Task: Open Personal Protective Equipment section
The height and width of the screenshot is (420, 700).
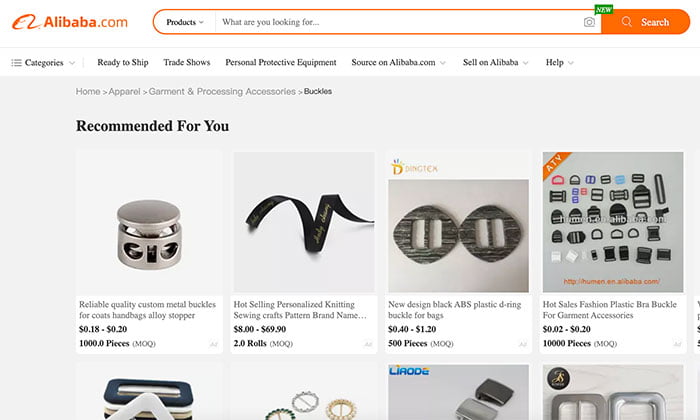Action: [x=281, y=62]
